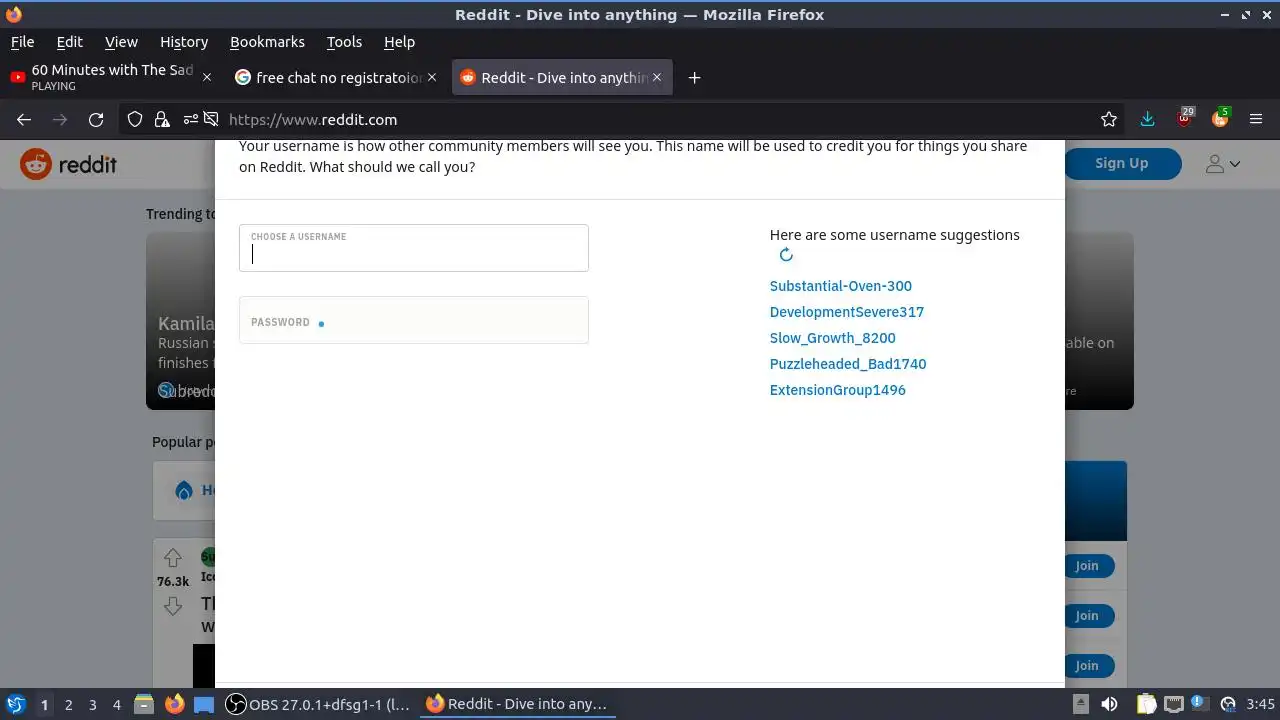Select the DevelopmentSevere317 username suggestion
This screenshot has height=720, width=1280.
pyautogui.click(x=847, y=312)
